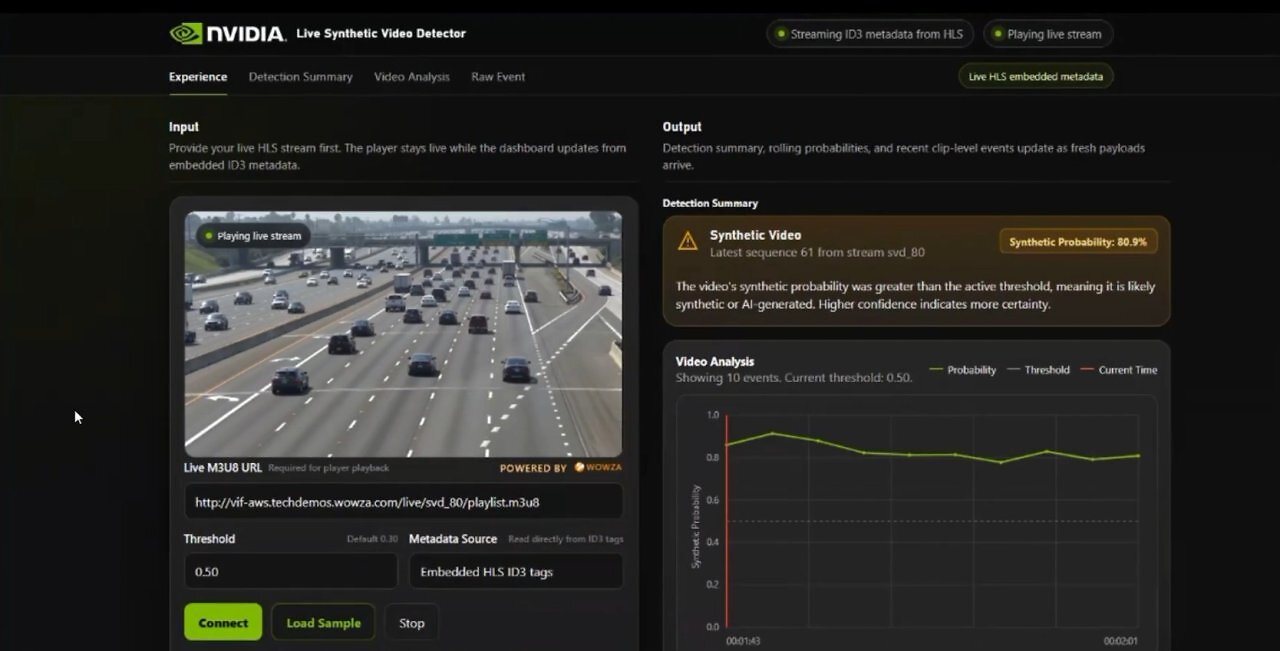Open the Raw Event tab
This screenshot has width=1280, height=651.
(498, 77)
